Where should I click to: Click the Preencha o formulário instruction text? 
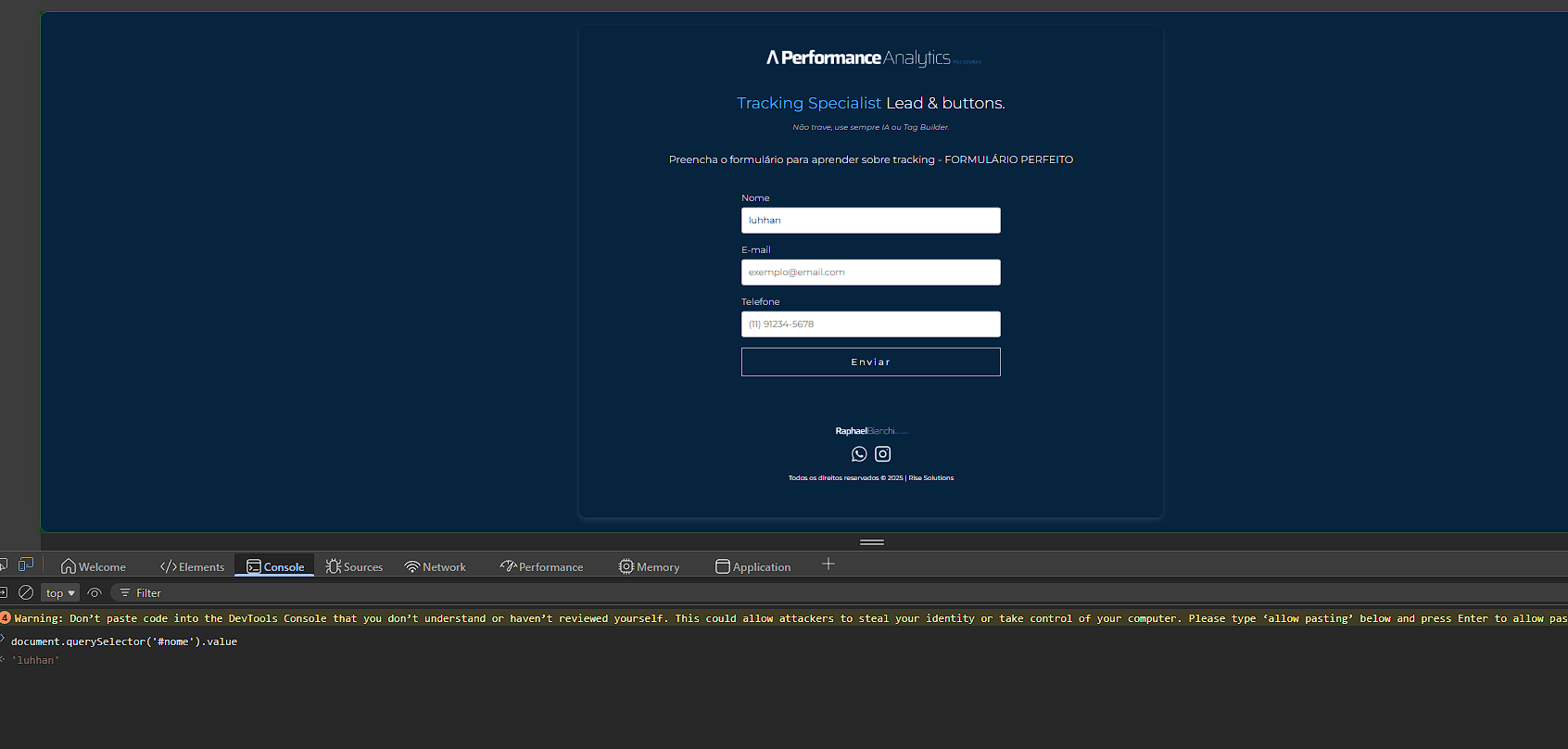click(871, 159)
